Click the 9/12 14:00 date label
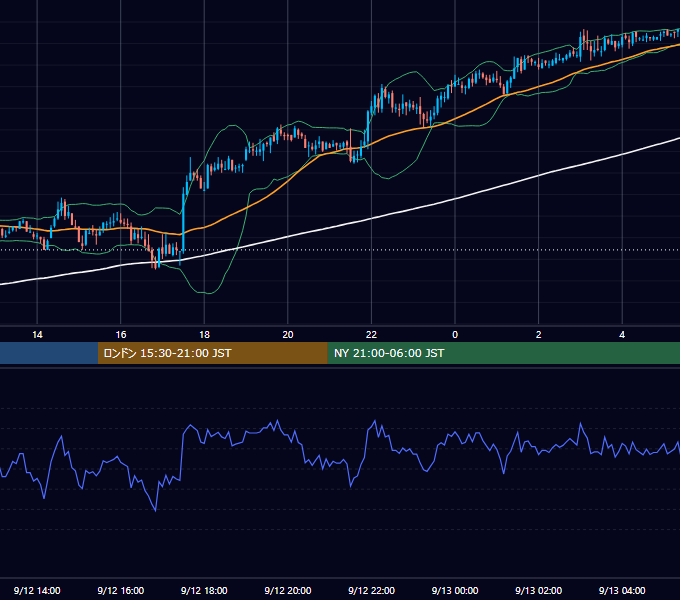680x600 pixels. [x=37, y=590]
